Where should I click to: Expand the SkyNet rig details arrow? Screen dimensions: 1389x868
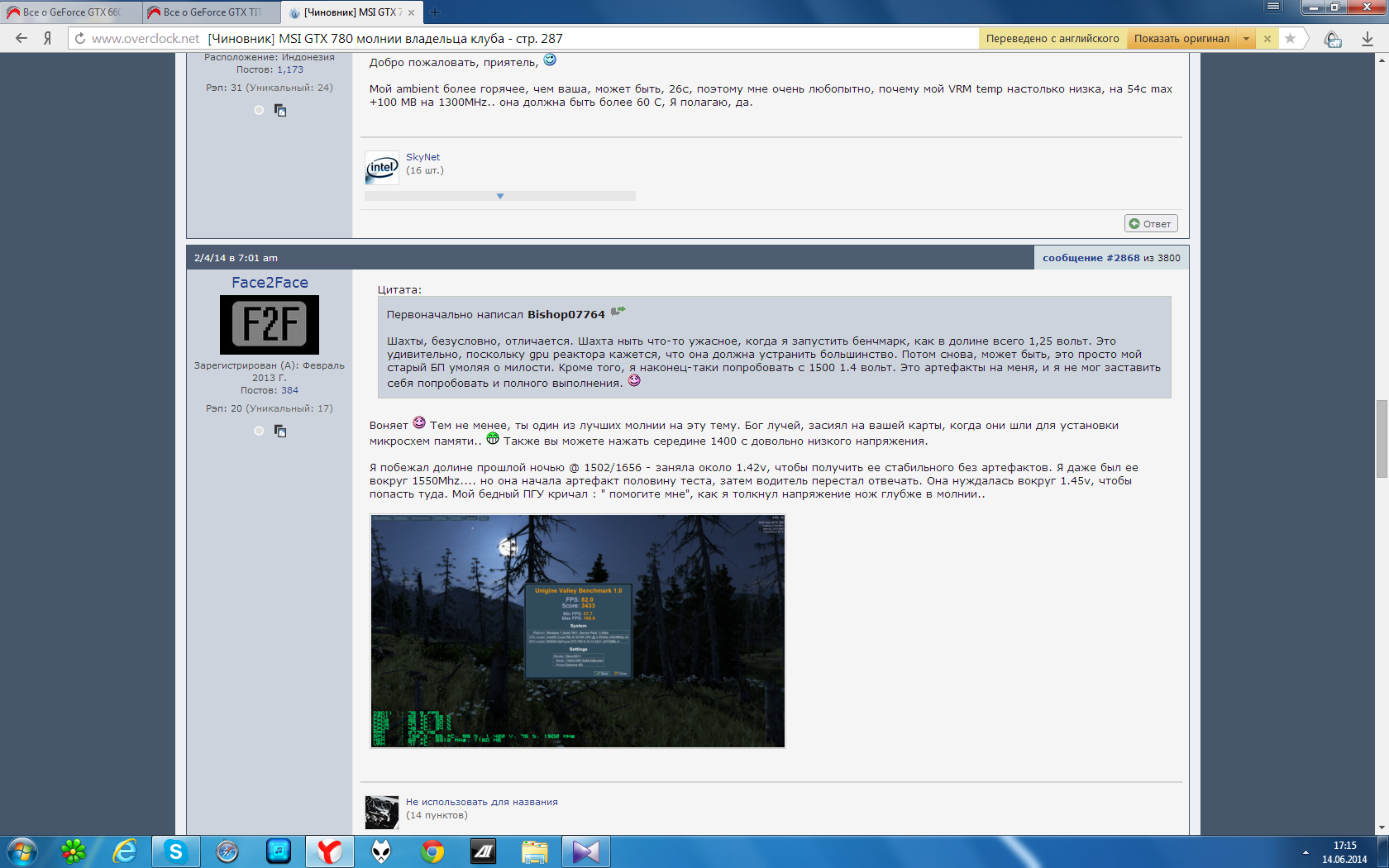(x=500, y=196)
